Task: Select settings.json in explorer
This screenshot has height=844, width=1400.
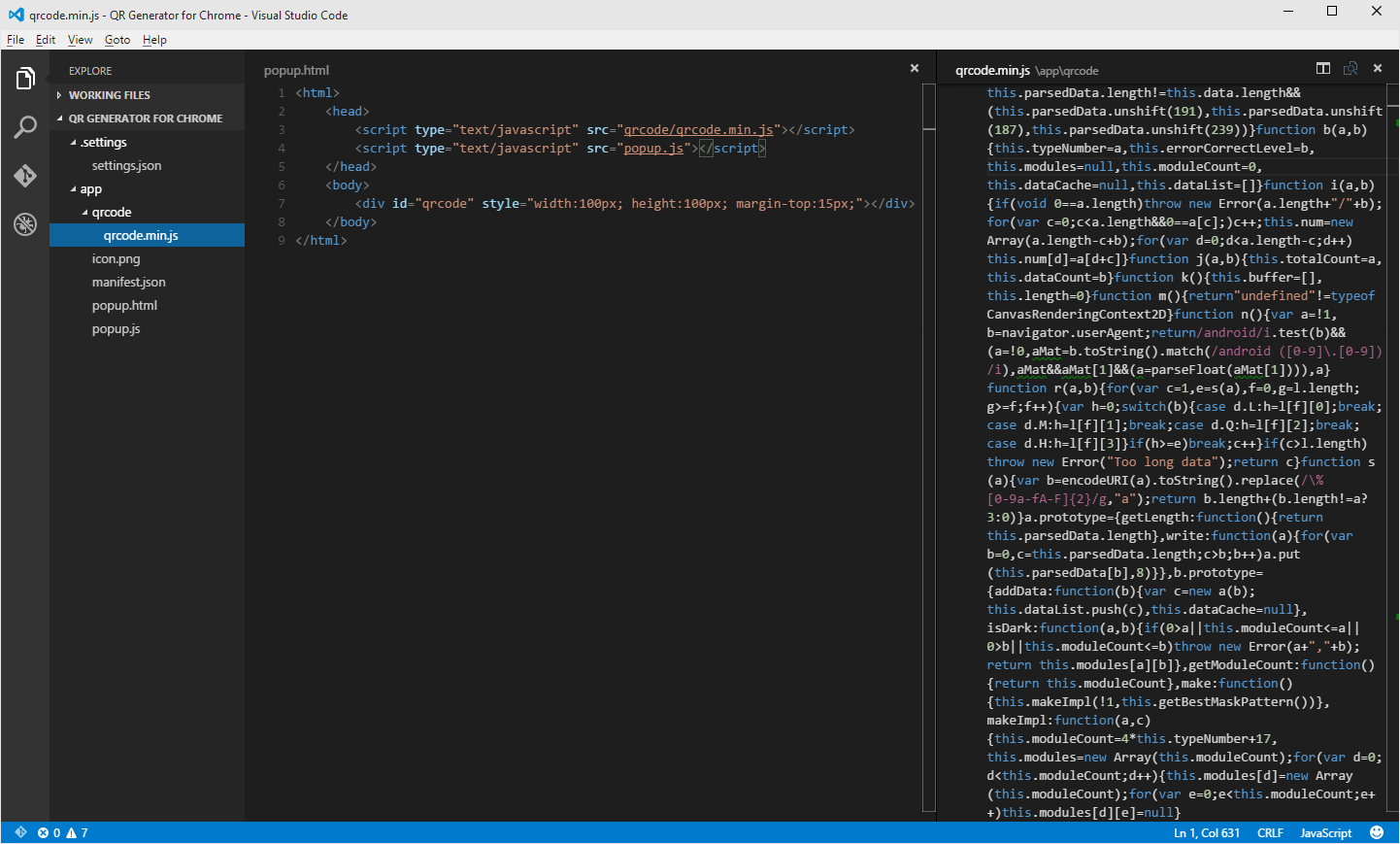Action: click(147, 165)
